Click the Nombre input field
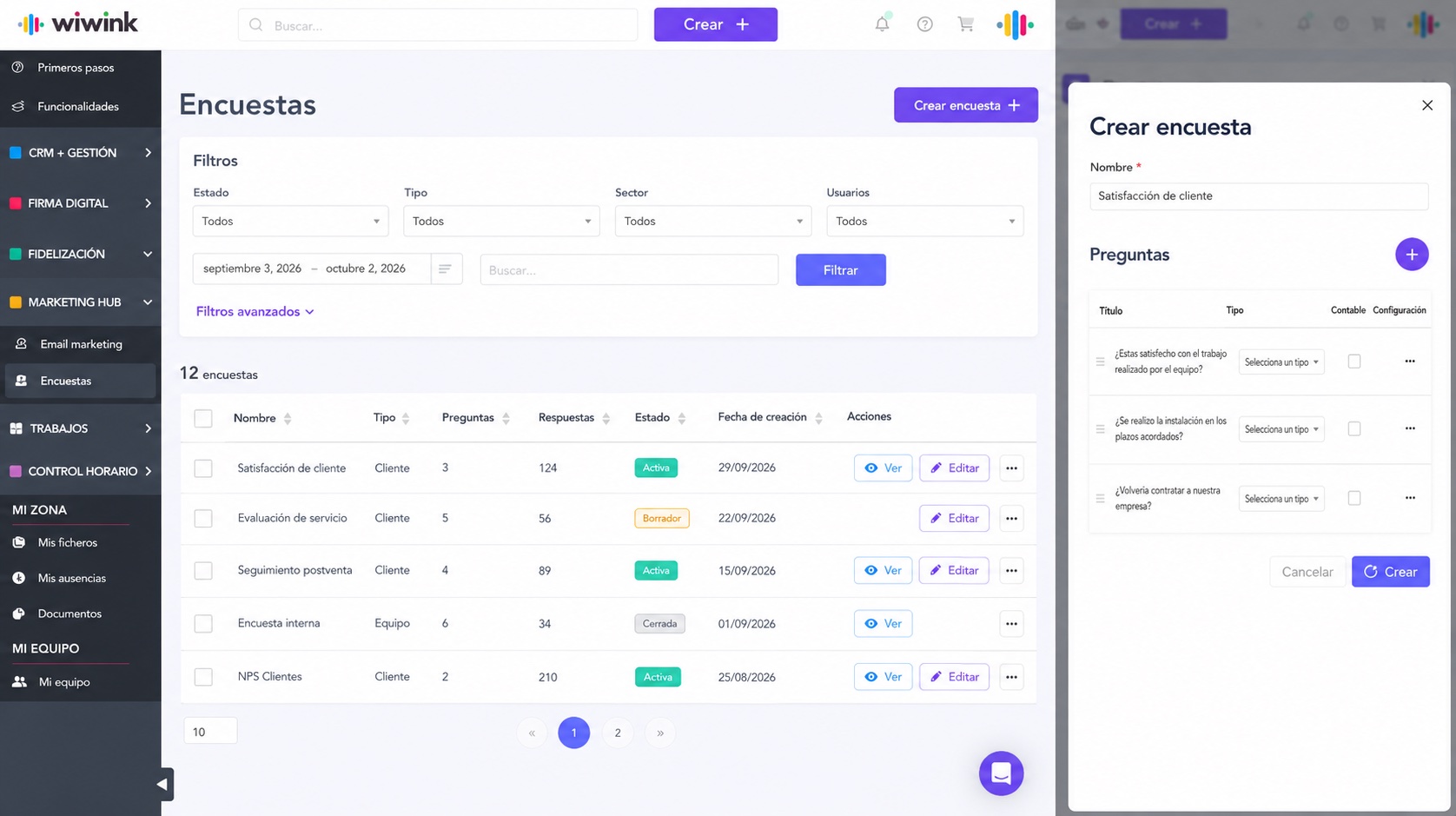The height and width of the screenshot is (816, 1456). pos(1259,196)
